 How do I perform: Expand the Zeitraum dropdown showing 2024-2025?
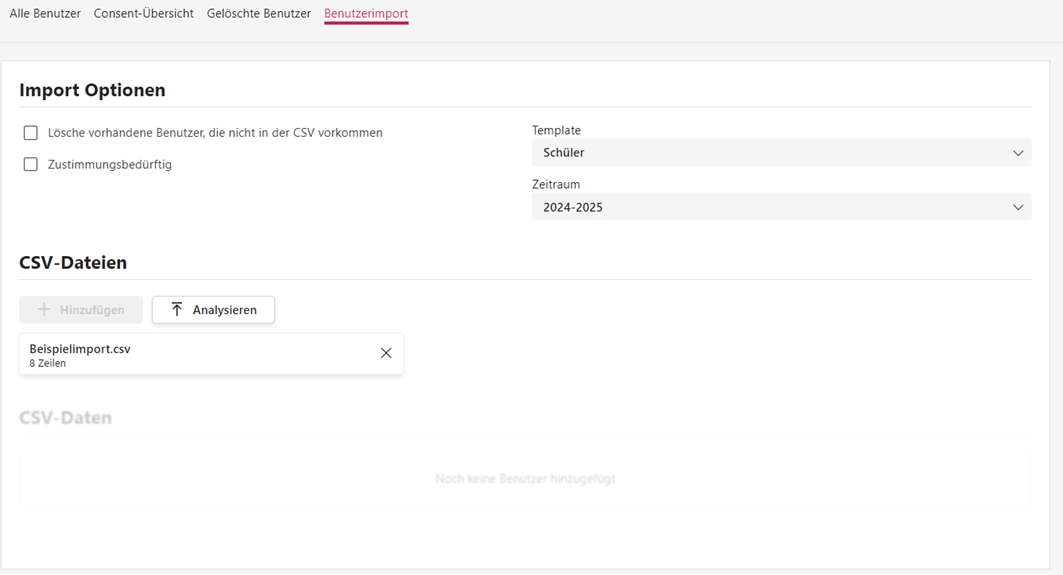(x=780, y=207)
